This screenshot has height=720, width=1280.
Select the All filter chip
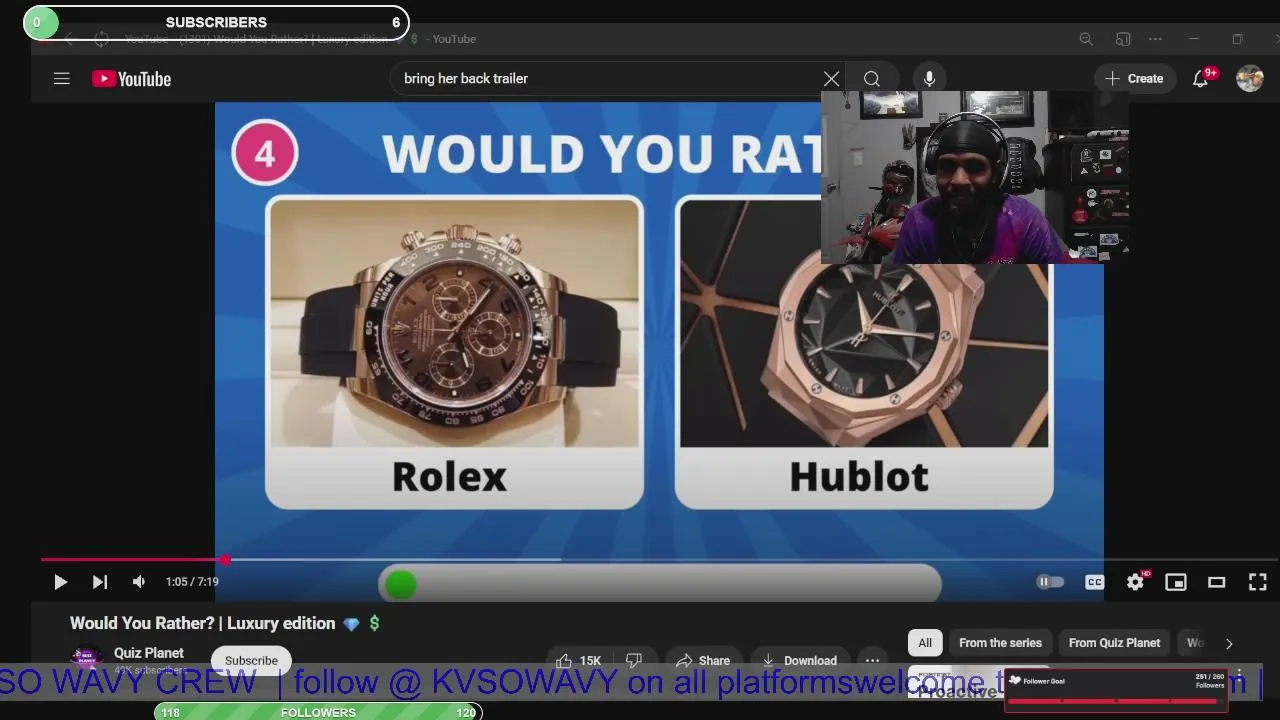pyautogui.click(x=925, y=643)
